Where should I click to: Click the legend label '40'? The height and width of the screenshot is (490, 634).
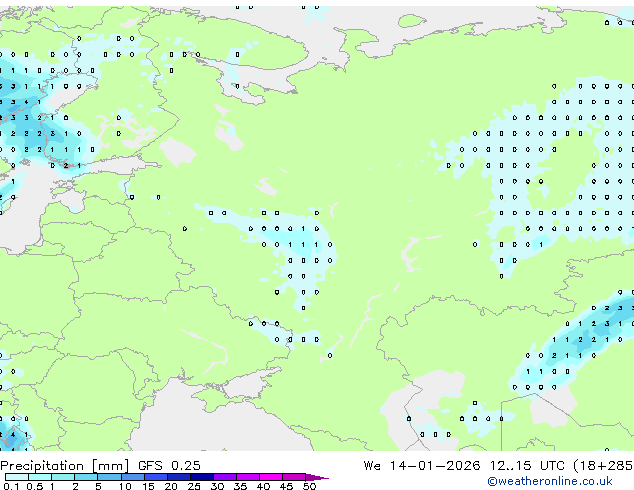[263, 486]
